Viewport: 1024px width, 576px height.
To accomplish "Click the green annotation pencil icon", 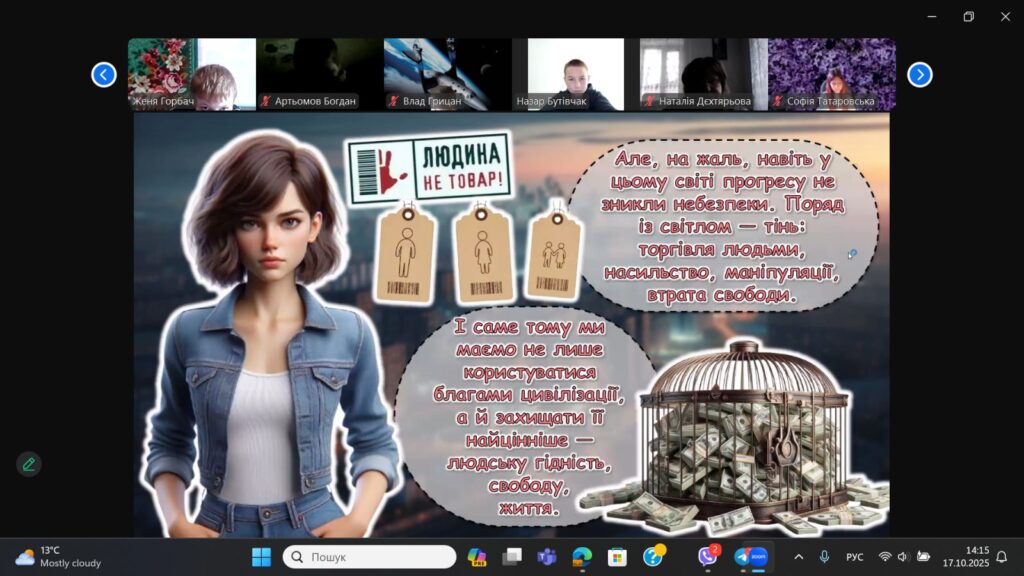I will coord(29,464).
